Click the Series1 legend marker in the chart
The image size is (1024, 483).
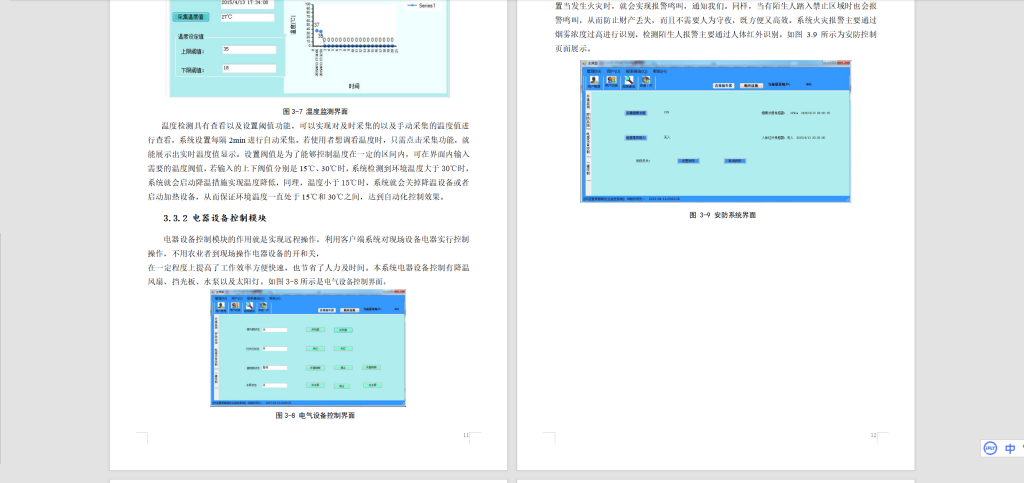pos(413,6)
